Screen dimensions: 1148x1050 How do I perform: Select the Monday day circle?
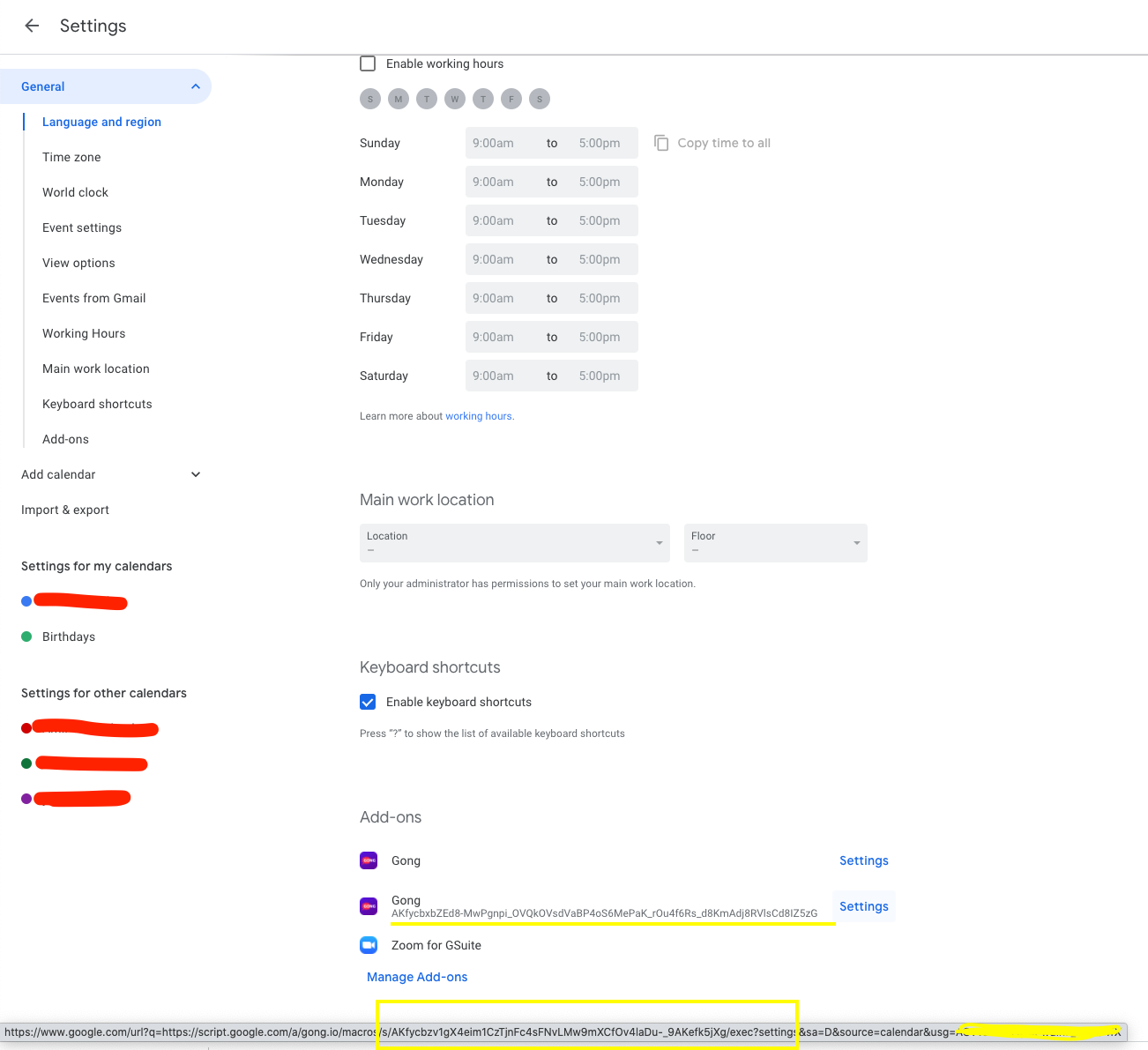click(x=399, y=99)
